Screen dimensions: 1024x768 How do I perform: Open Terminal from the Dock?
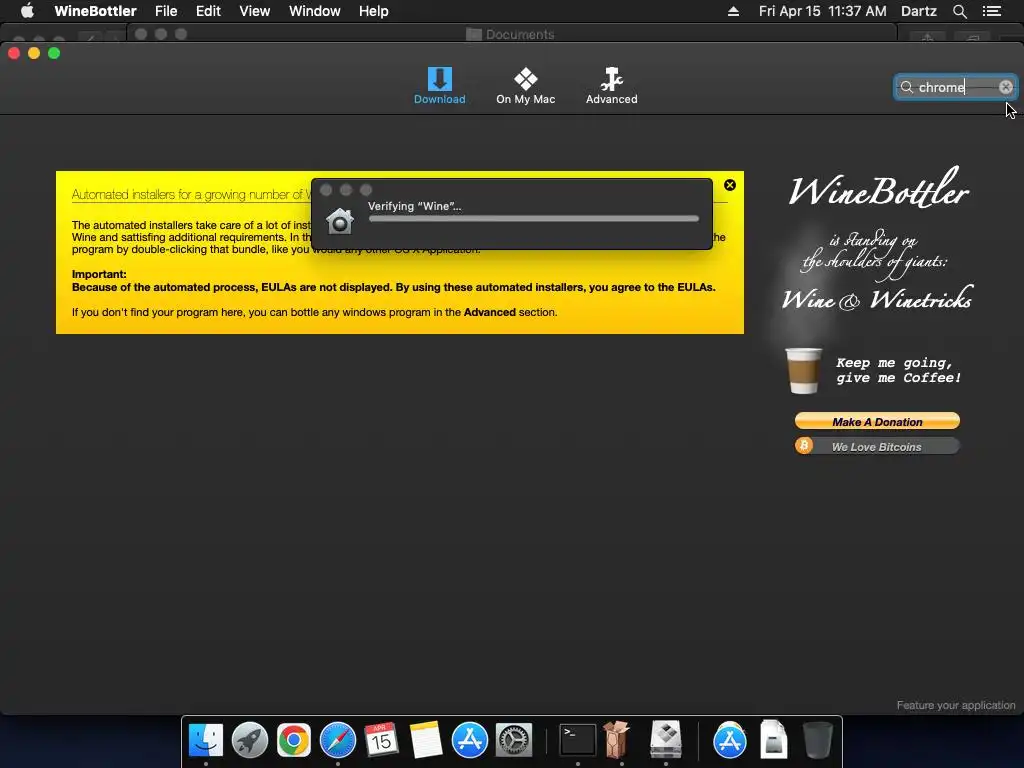click(578, 740)
